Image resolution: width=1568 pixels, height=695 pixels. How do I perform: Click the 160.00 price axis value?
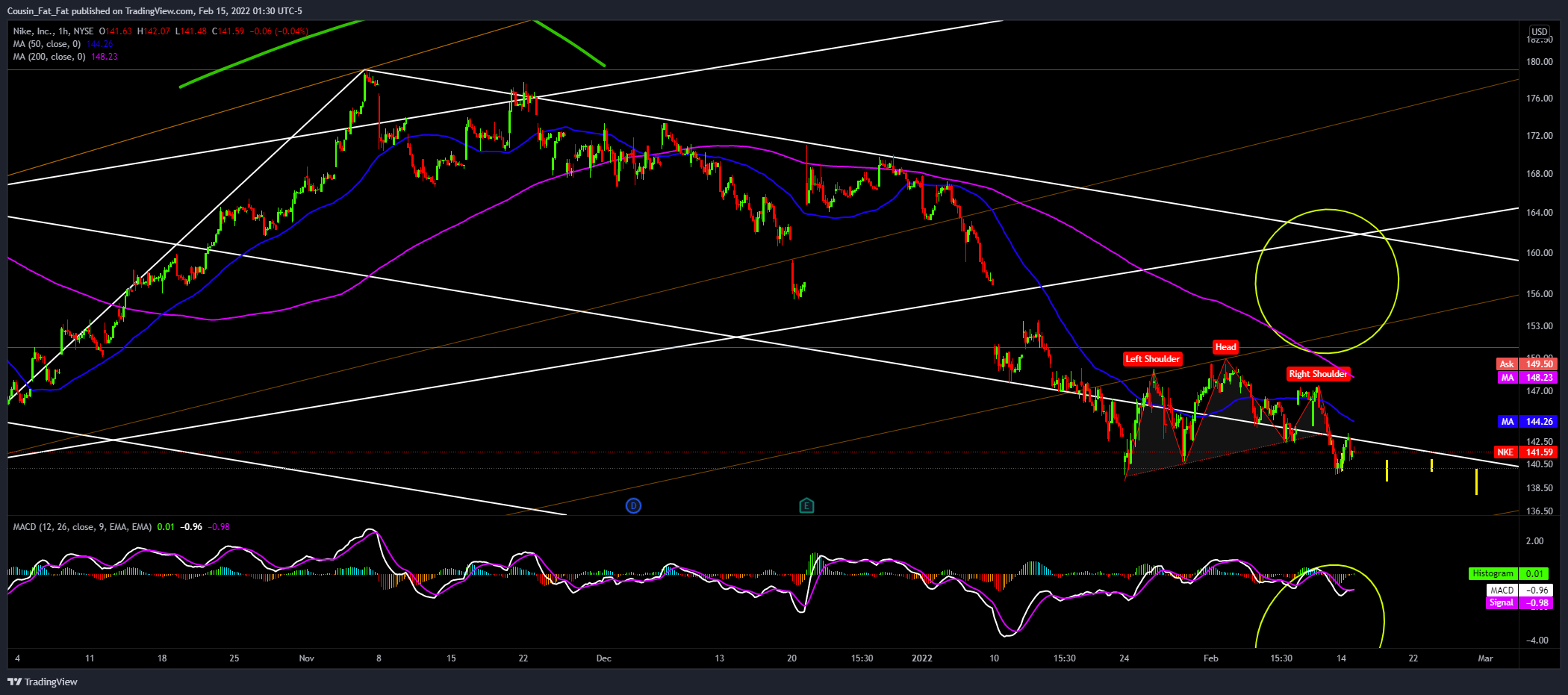(1540, 253)
